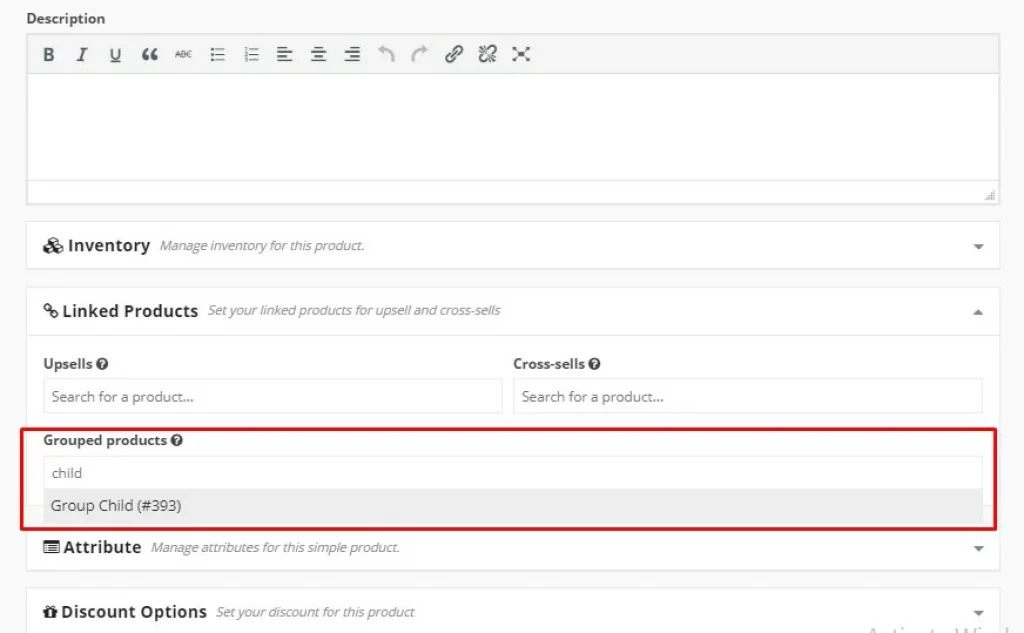This screenshot has height=633, width=1024.
Task: Redo the last edit
Action: point(419,54)
